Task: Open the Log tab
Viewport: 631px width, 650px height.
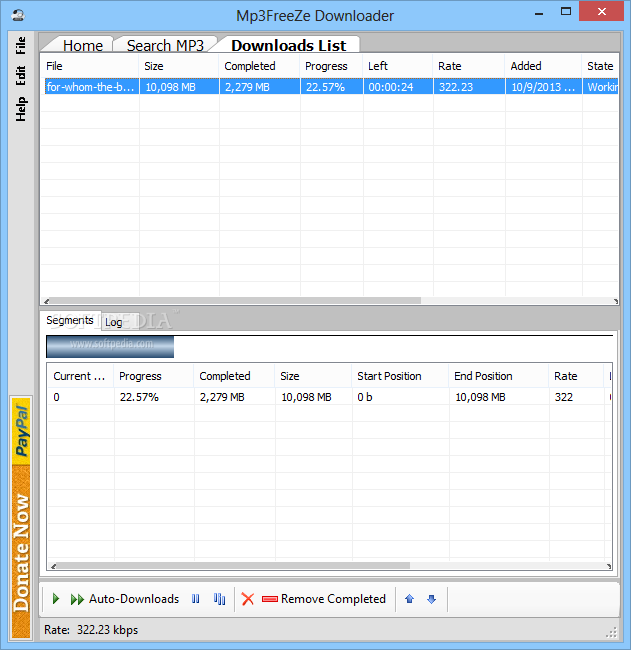Action: pos(113,322)
